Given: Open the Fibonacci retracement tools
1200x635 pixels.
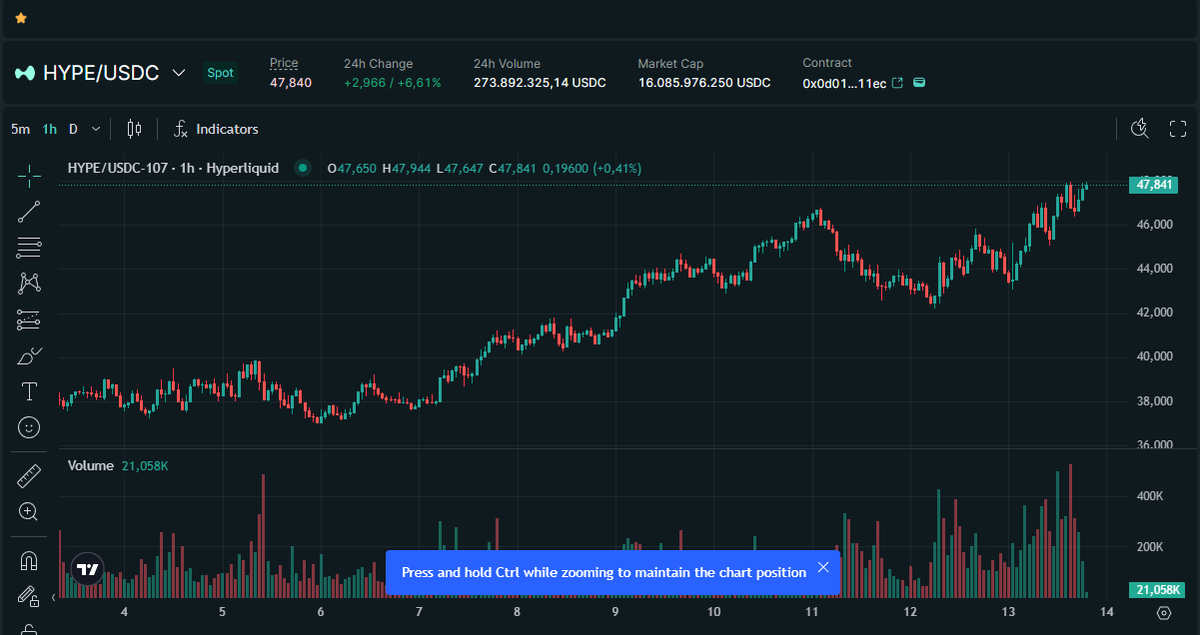Looking at the screenshot, I should [x=29, y=248].
